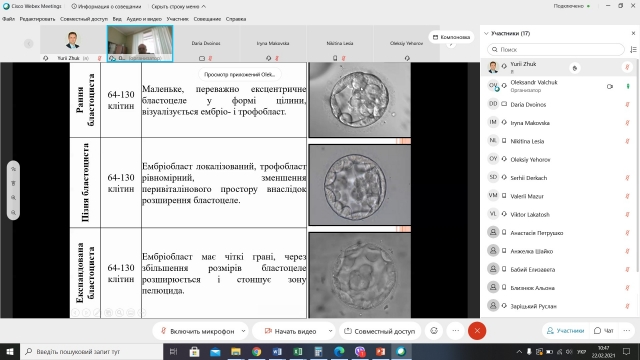Select the organizer's highlighted video thumbnail
640x360 pixels.
(x=140, y=43)
